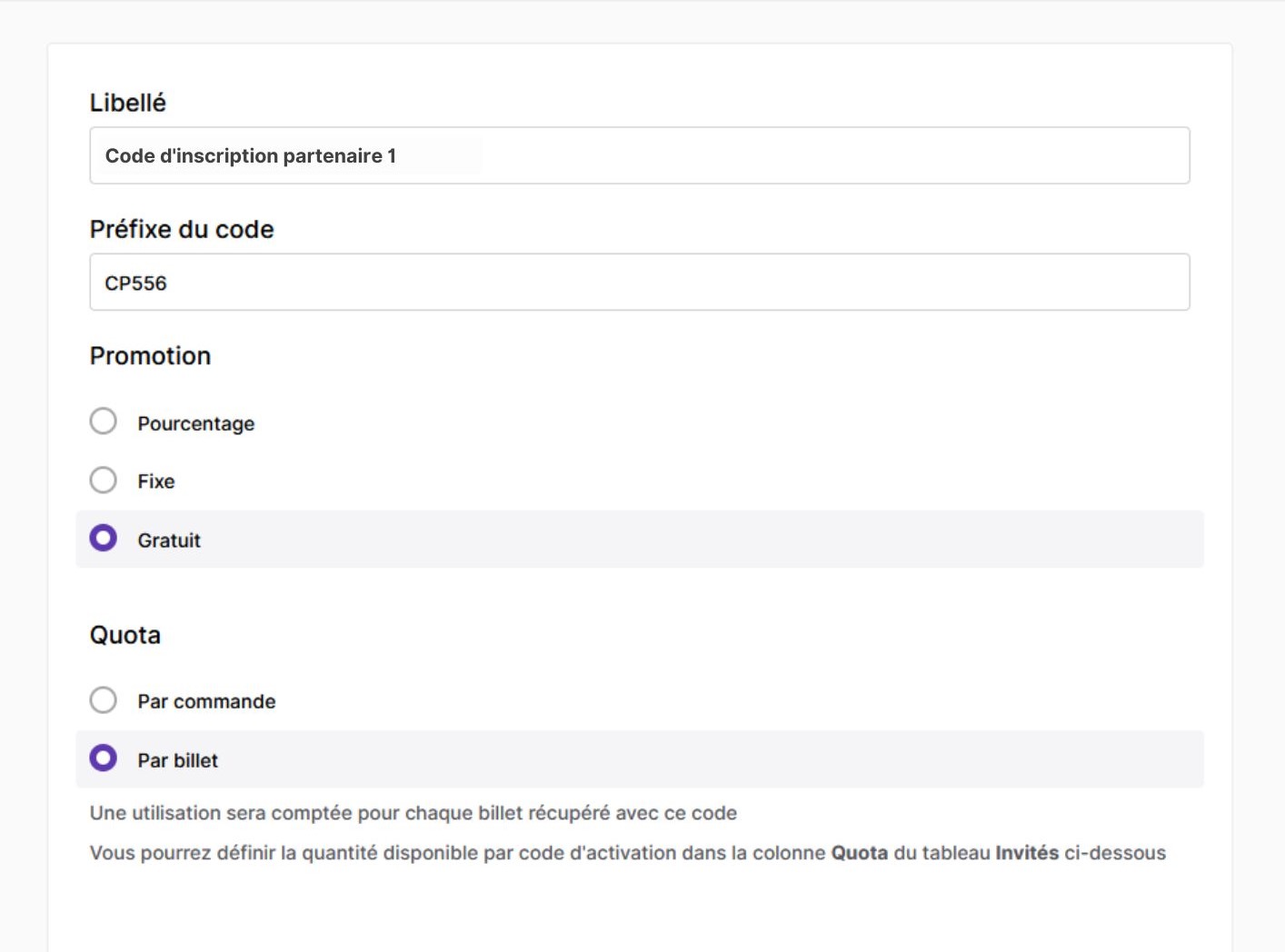Click the Fixe label text
1285x952 pixels.
(156, 481)
